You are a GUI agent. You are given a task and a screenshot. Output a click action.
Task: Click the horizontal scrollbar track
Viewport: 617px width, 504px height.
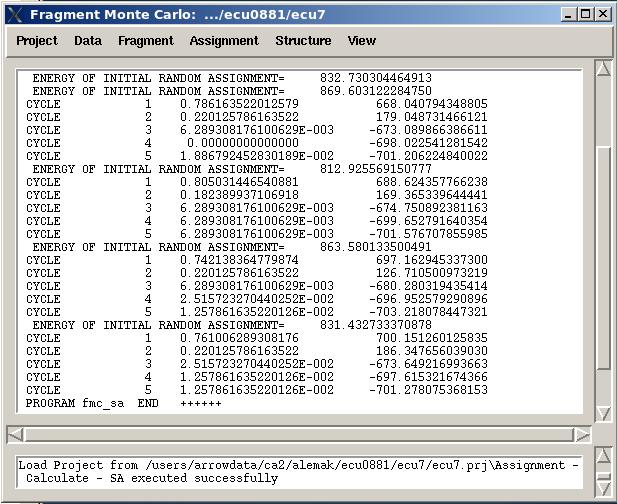click(300, 434)
